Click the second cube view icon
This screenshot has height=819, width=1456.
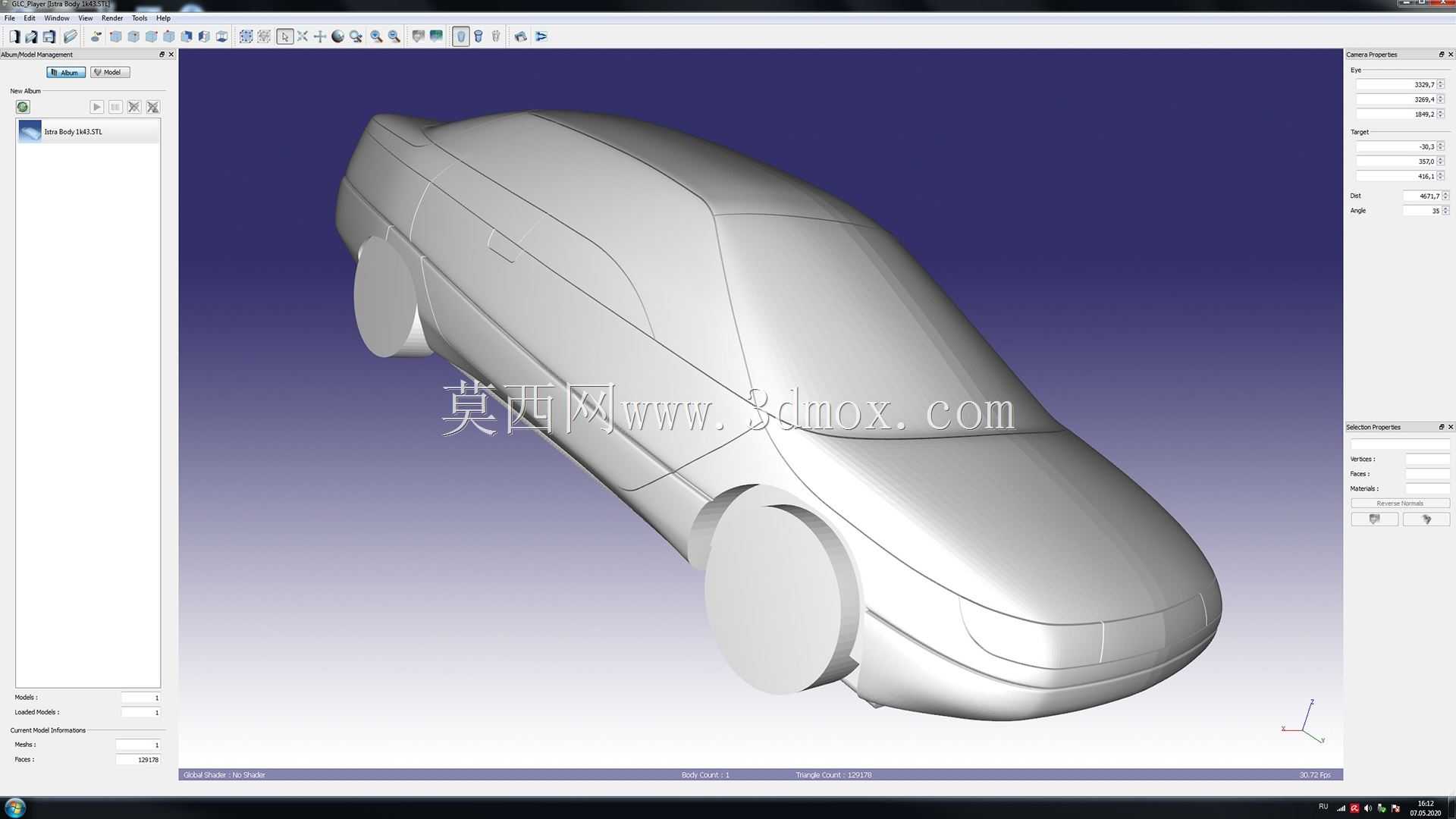pyautogui.click(x=133, y=36)
